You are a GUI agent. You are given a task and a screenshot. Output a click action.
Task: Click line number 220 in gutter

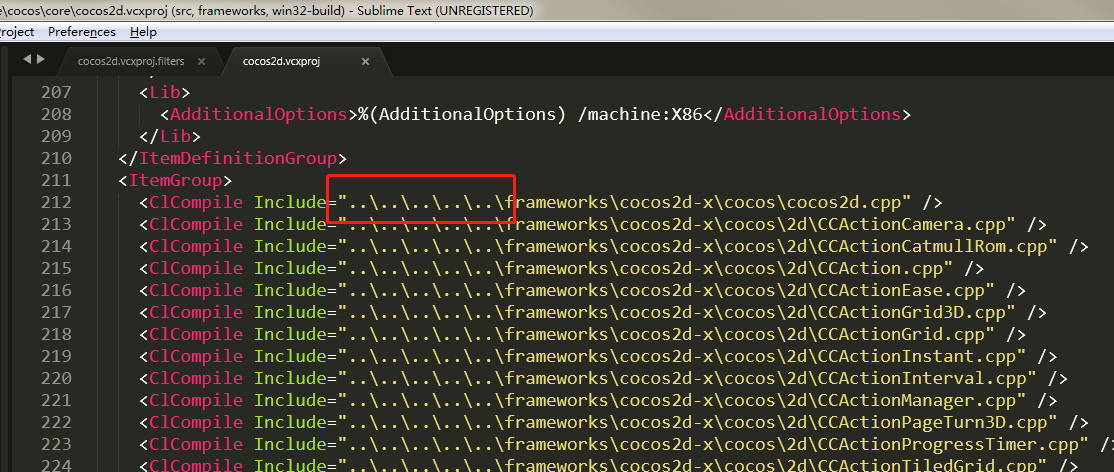pyautogui.click(x=55, y=379)
